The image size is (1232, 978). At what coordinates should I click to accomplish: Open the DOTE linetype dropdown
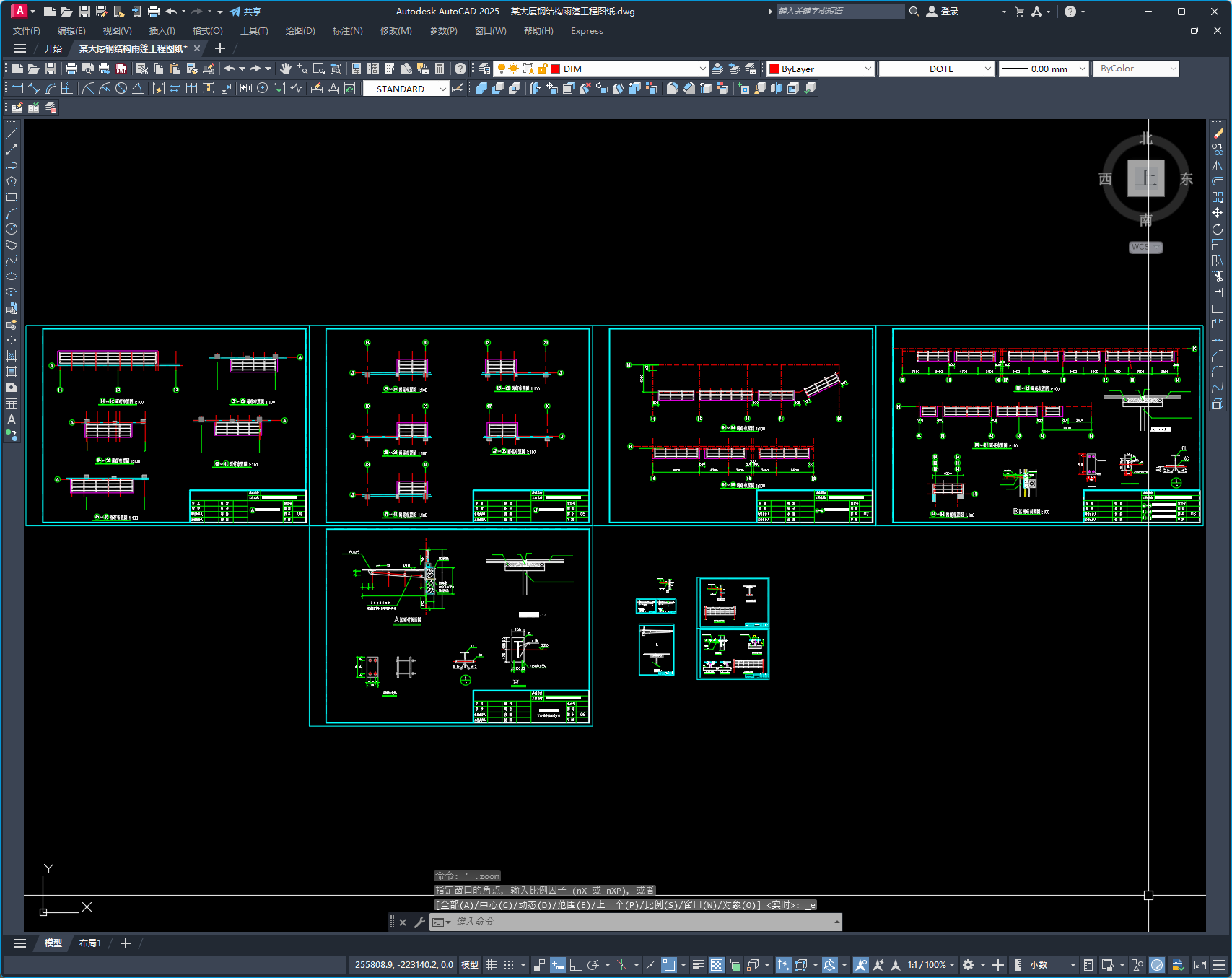pos(987,69)
